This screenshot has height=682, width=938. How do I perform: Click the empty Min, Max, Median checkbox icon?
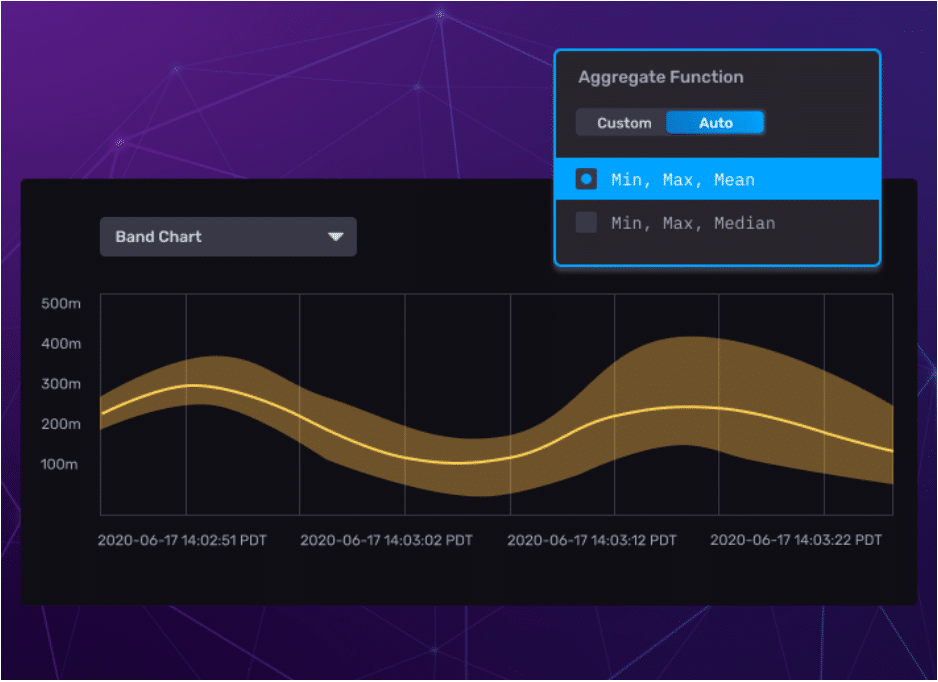(585, 222)
